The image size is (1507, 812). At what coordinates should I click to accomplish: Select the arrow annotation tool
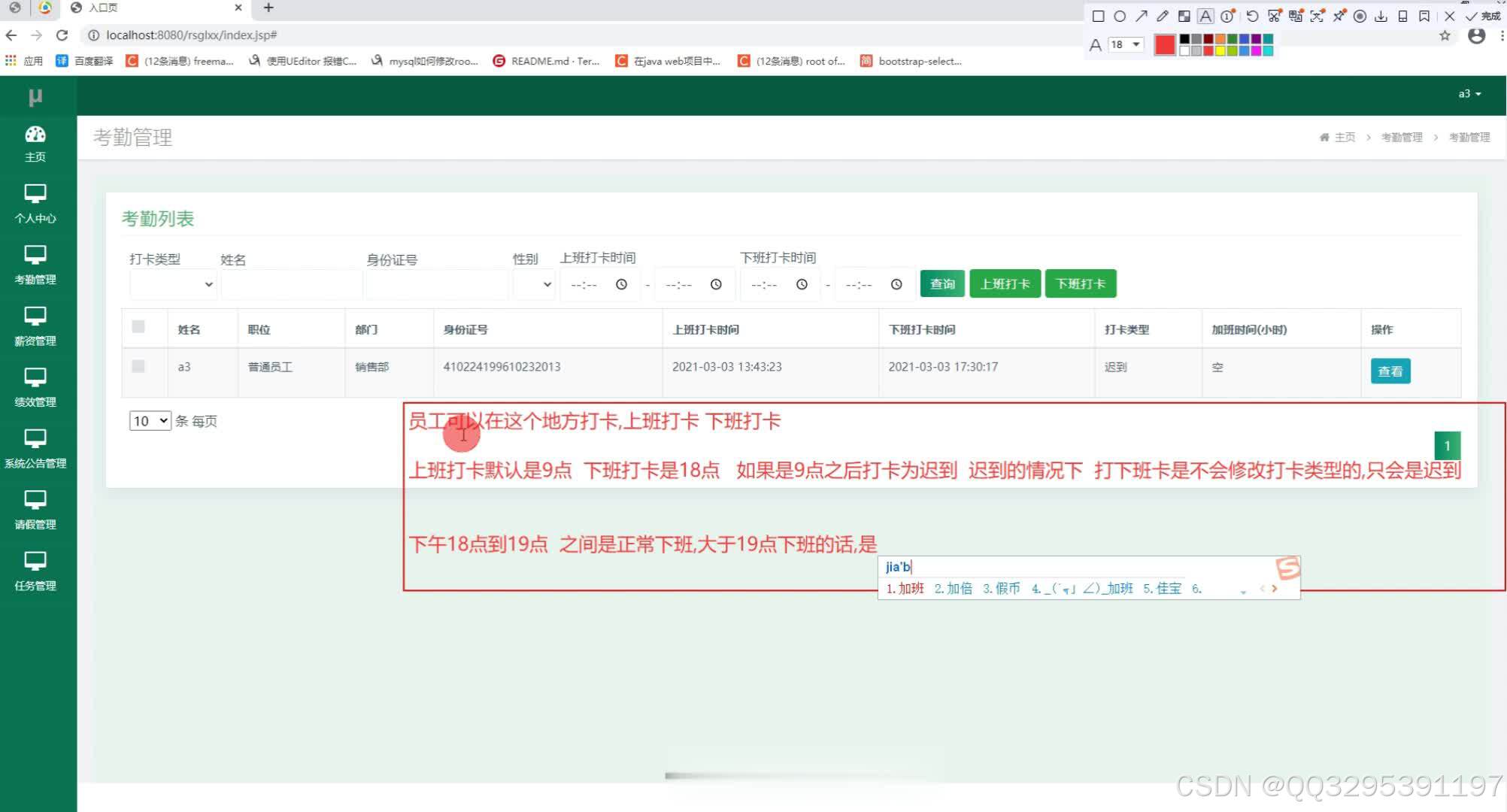[x=1142, y=16]
